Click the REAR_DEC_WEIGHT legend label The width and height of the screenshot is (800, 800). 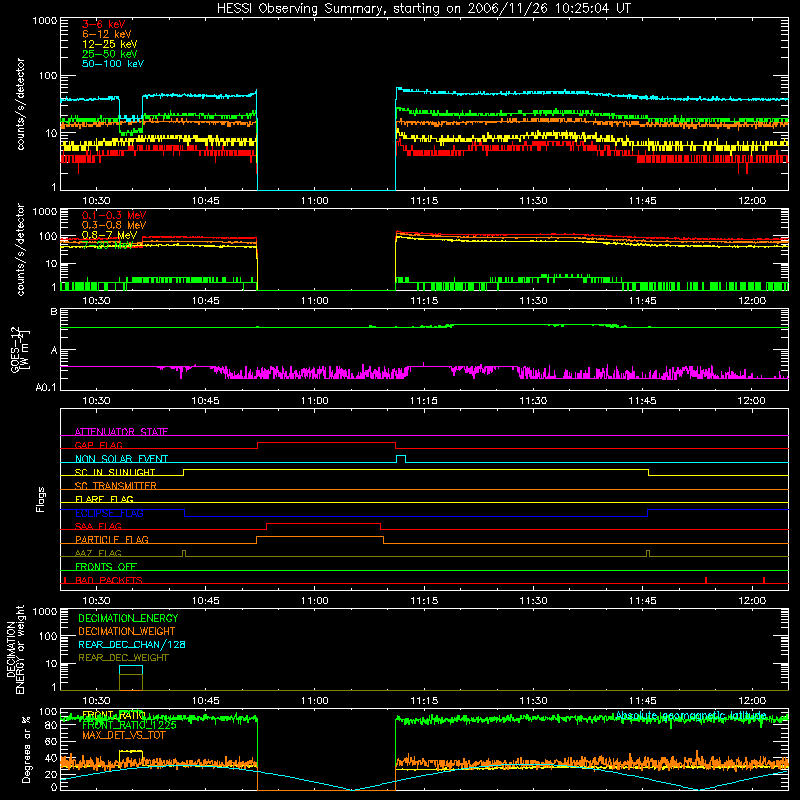(123, 658)
